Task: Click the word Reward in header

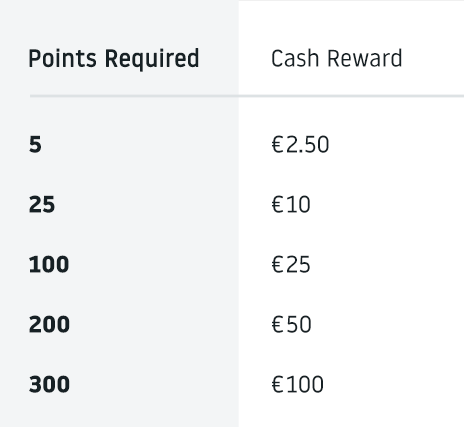Action: click(x=365, y=58)
